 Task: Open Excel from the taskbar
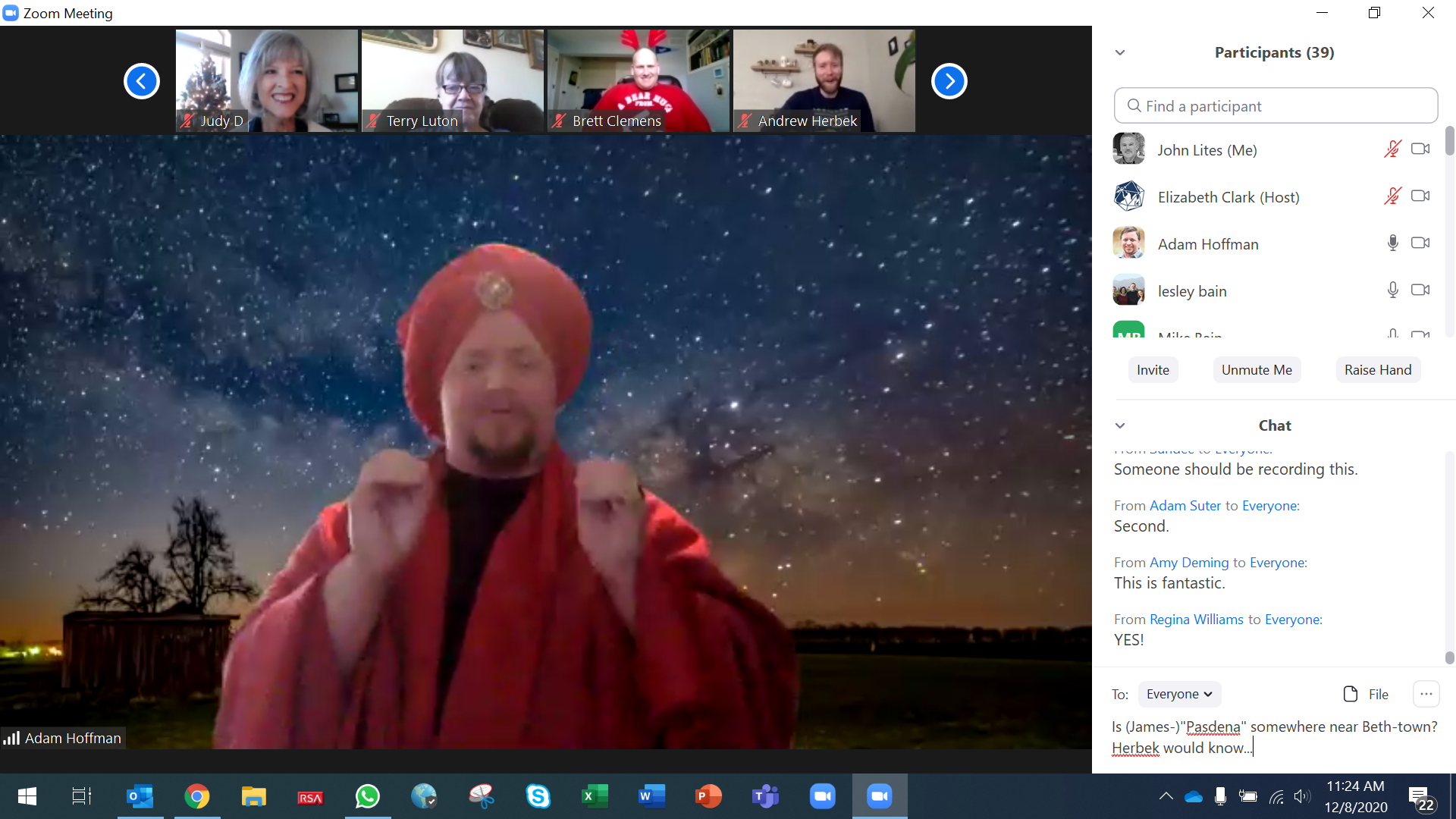(x=595, y=796)
